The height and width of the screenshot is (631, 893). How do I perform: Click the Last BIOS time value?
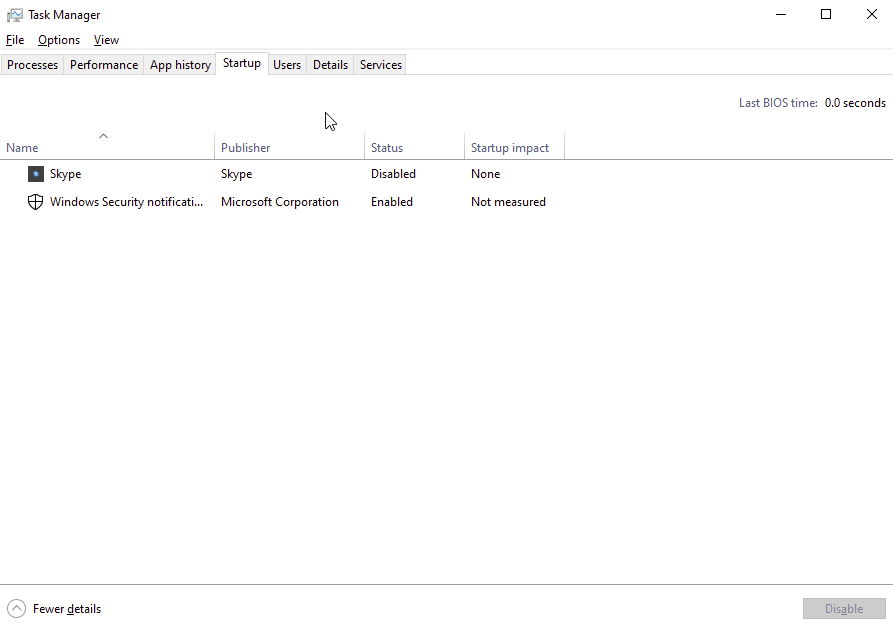855,103
